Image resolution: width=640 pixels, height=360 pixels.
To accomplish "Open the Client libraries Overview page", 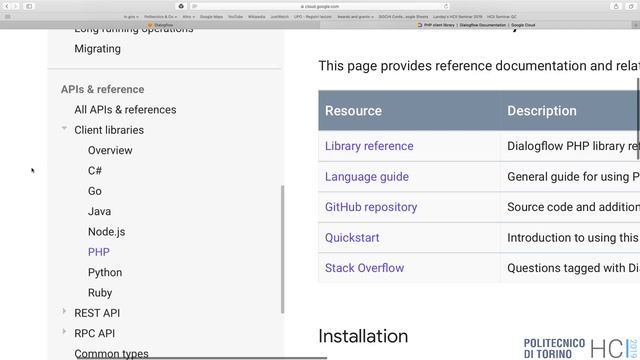I will coord(110,150).
